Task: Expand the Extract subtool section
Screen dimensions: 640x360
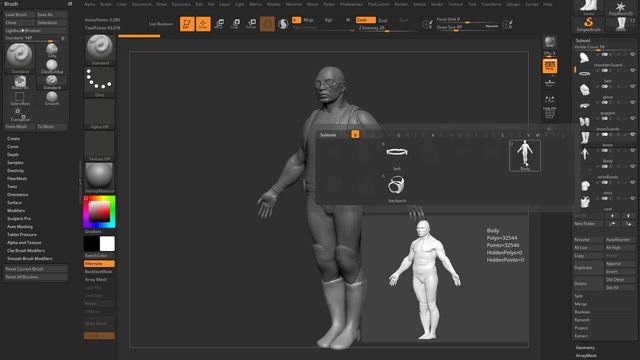Action: (x=581, y=336)
